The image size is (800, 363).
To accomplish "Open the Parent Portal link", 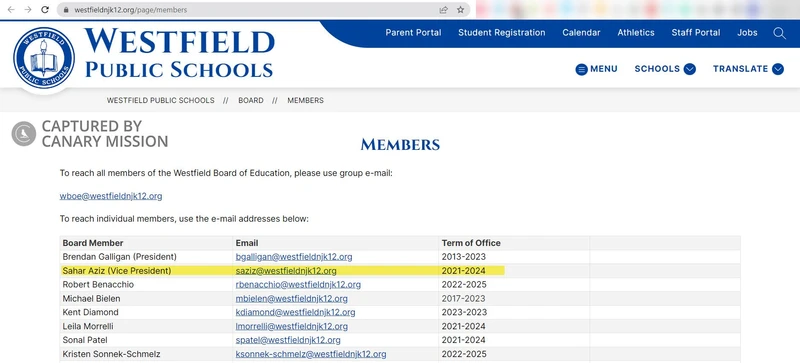I will [x=413, y=33].
